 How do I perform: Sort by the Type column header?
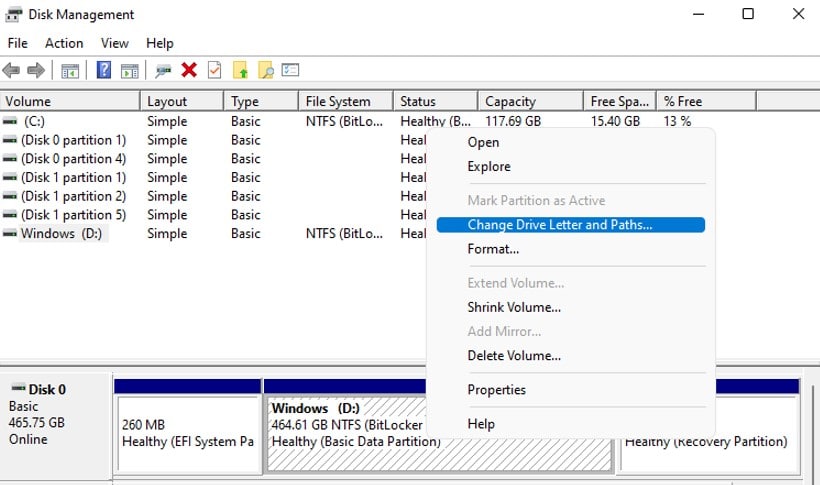coord(261,101)
